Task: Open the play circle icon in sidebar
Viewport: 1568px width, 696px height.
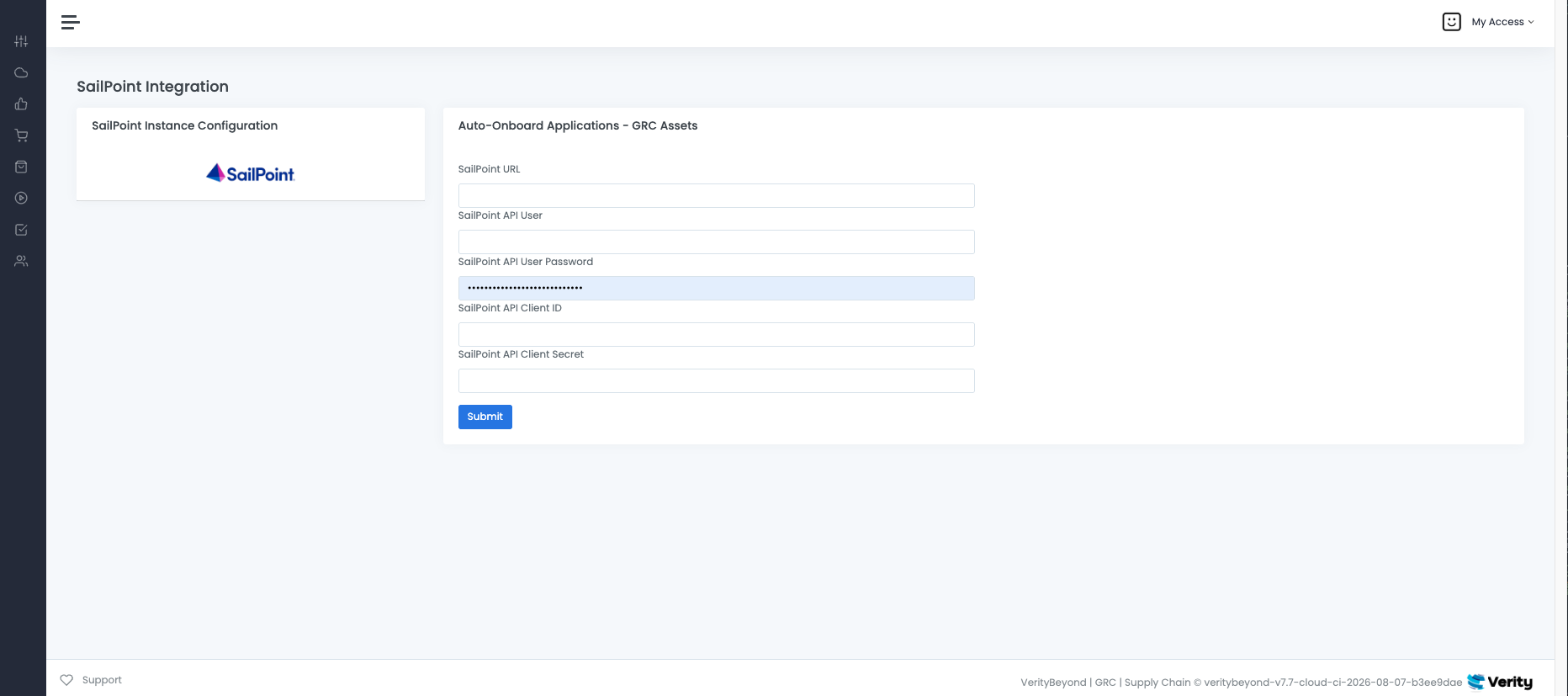Action: click(x=21, y=199)
